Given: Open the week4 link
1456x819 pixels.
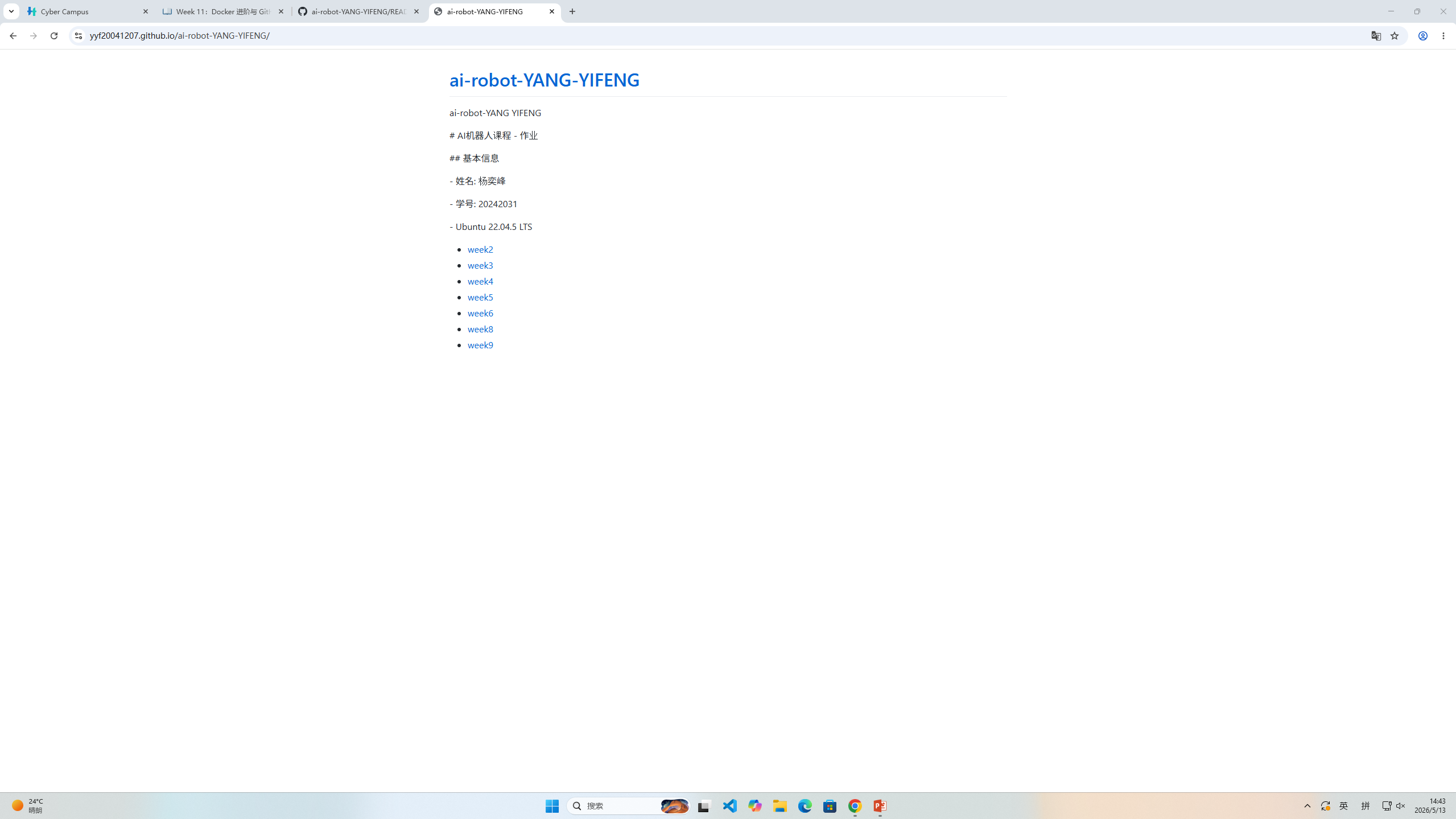Looking at the screenshot, I should click(x=480, y=281).
